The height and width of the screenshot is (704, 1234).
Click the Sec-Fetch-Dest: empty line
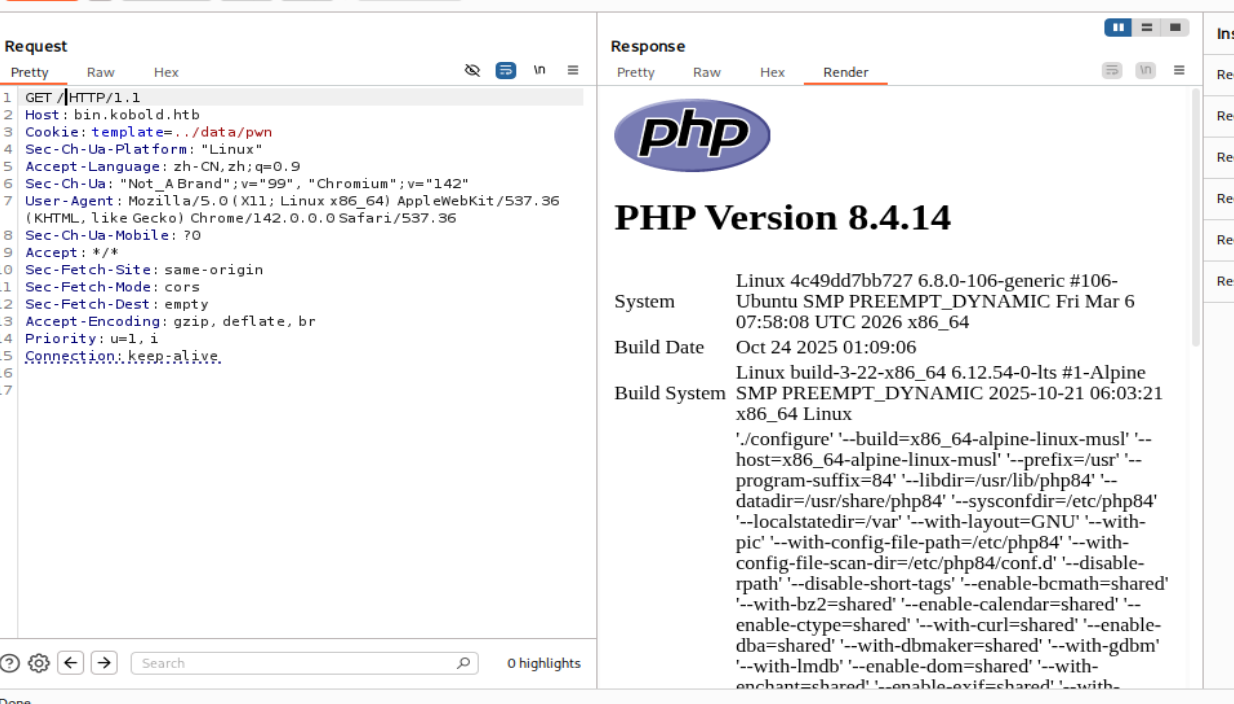[117, 304]
